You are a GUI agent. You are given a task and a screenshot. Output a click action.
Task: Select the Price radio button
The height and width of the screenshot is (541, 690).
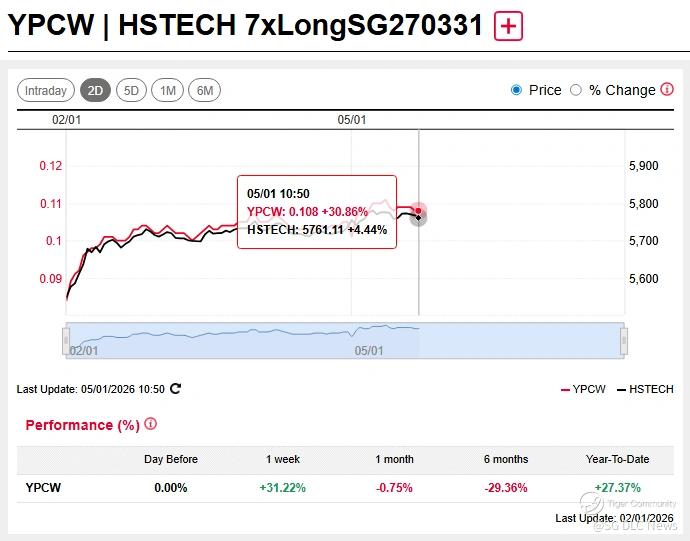[516, 90]
